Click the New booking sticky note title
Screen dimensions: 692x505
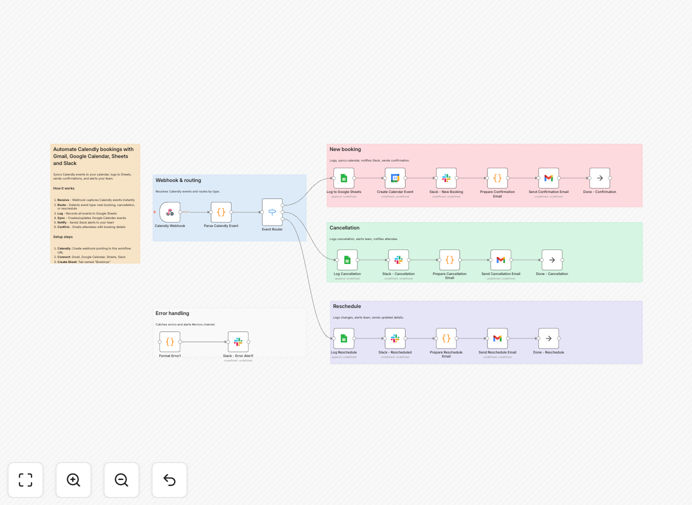(345, 149)
